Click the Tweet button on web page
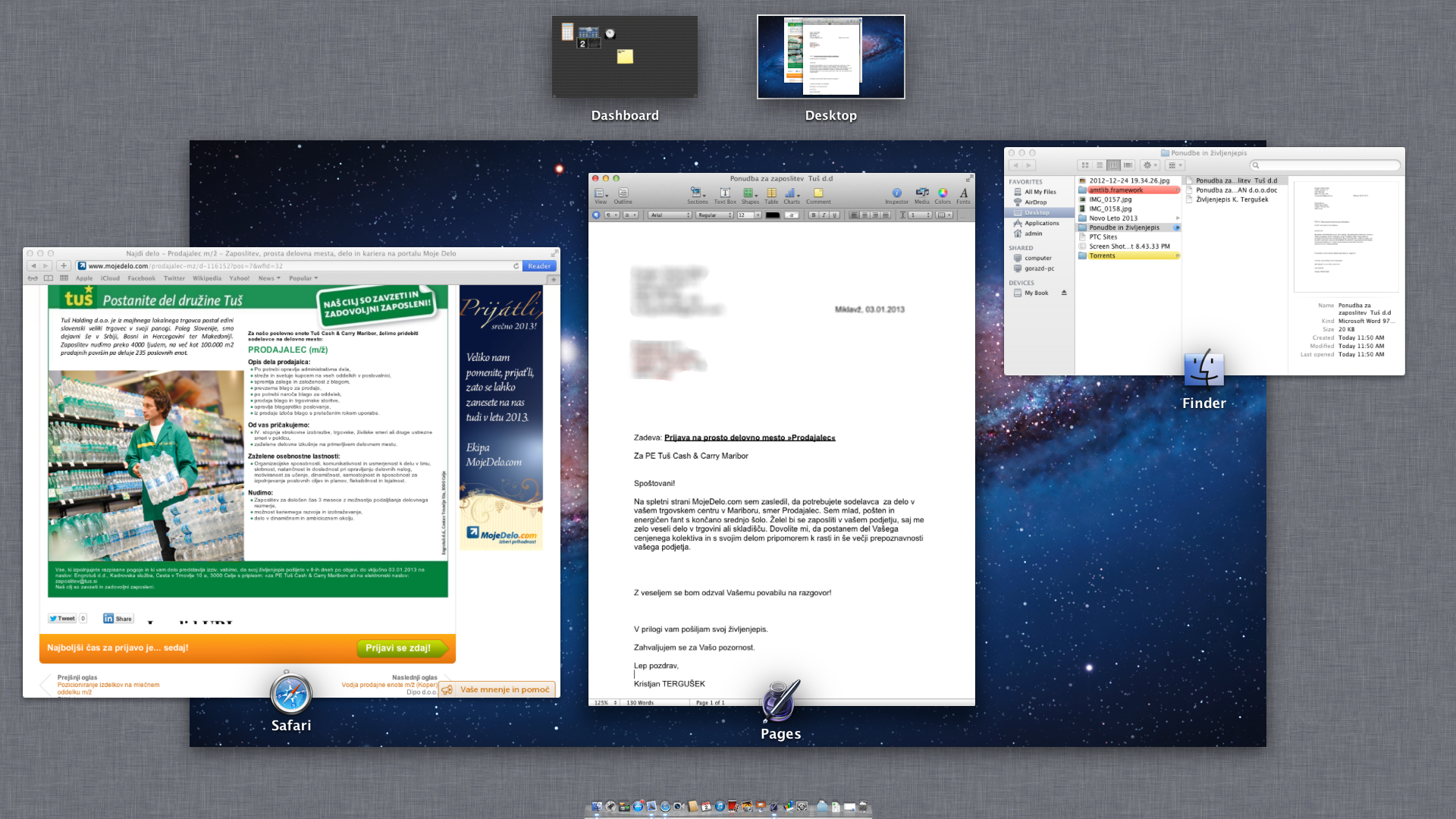 point(62,619)
